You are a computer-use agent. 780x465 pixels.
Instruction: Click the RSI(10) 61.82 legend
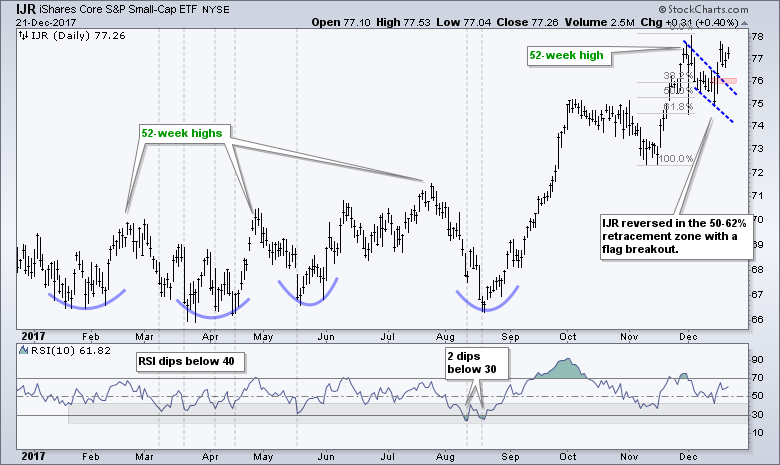tap(71, 351)
